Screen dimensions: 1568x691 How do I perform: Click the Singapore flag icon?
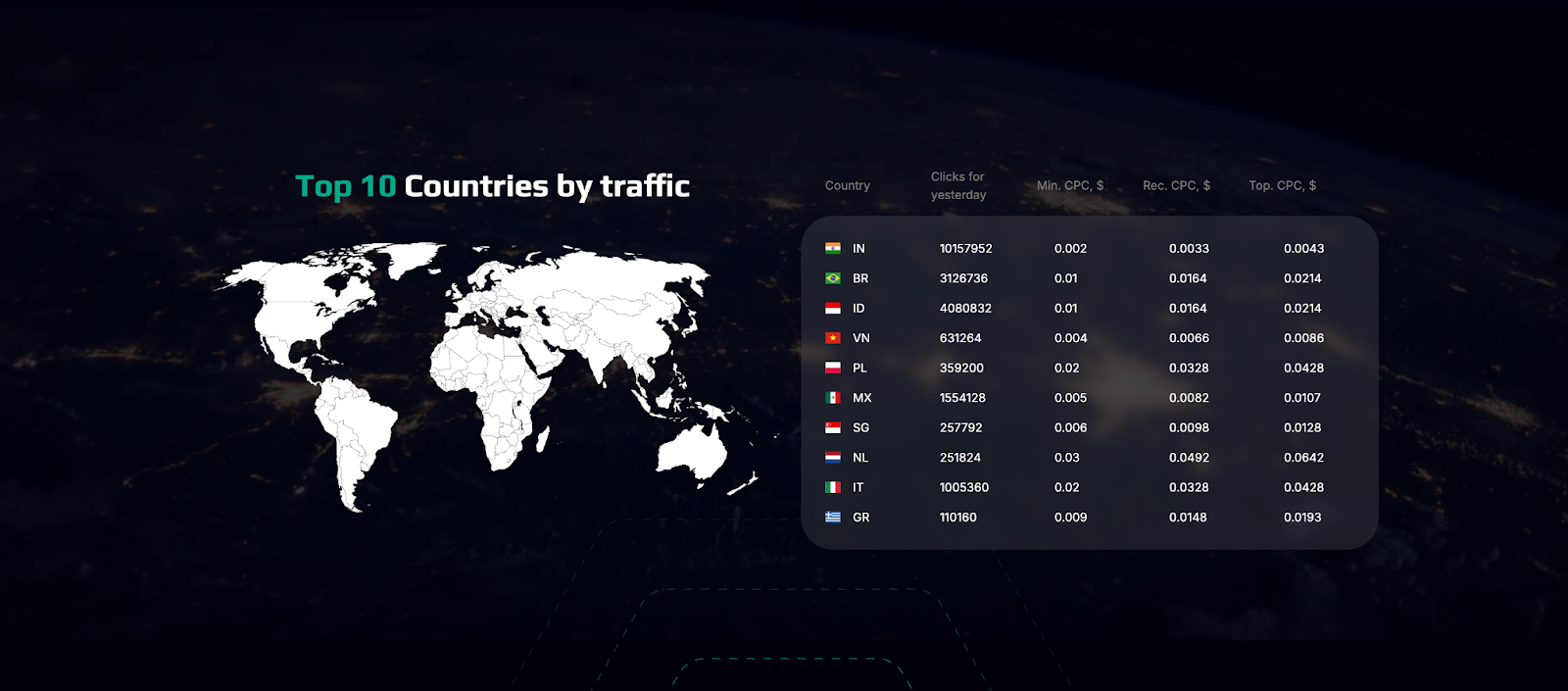[x=833, y=428]
